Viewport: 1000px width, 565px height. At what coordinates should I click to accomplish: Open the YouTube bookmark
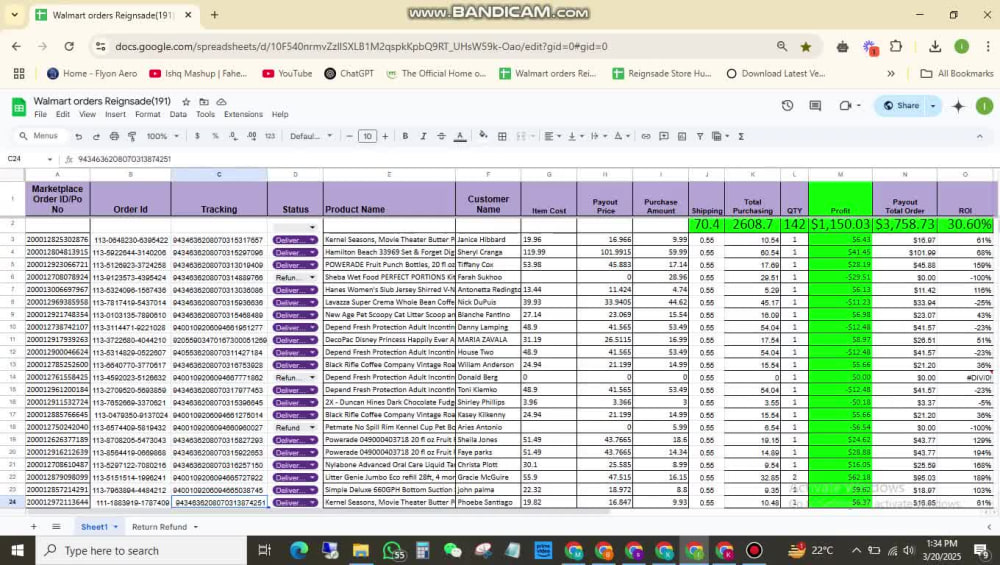coord(287,73)
